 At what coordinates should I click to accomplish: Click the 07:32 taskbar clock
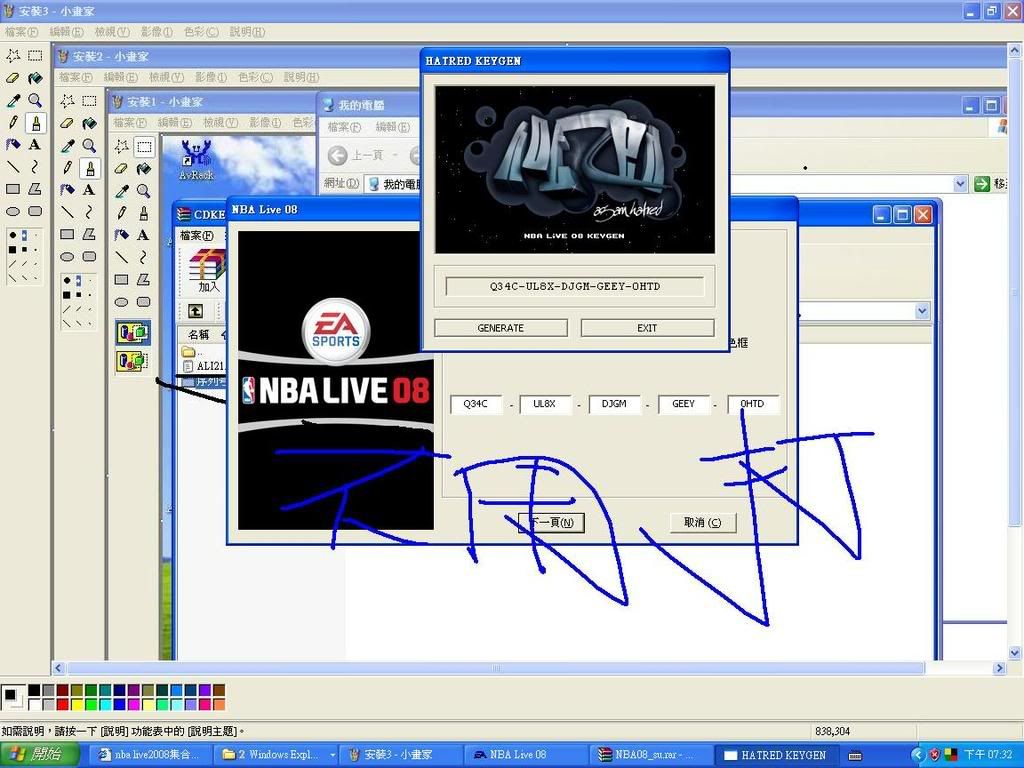point(988,755)
